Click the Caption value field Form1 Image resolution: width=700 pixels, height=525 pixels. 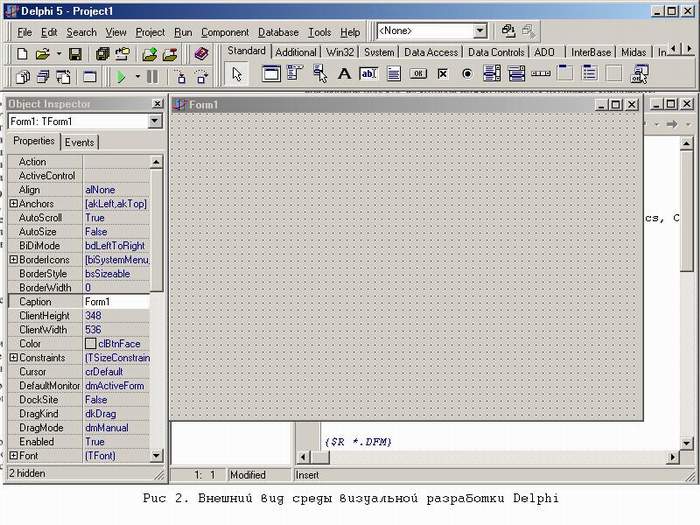[116, 301]
